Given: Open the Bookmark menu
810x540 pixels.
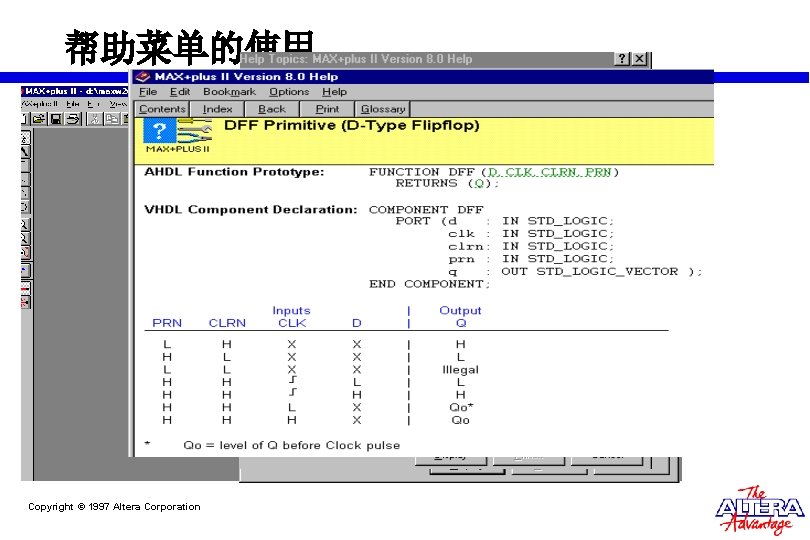Looking at the screenshot, I should (229, 92).
